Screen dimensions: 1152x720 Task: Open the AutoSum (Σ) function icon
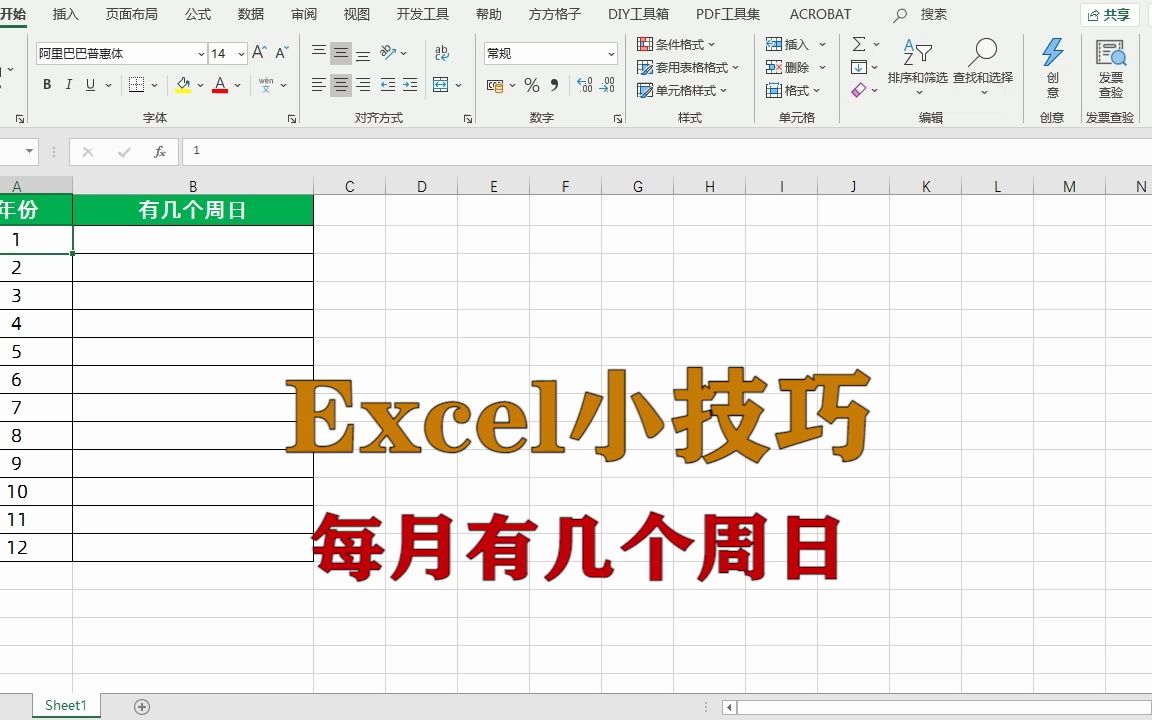(x=858, y=44)
